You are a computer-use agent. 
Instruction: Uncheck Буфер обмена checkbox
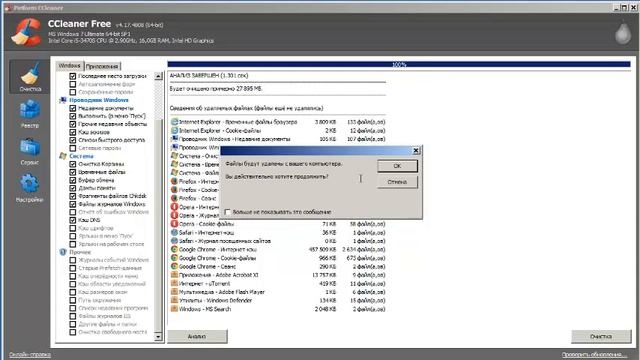73,180
